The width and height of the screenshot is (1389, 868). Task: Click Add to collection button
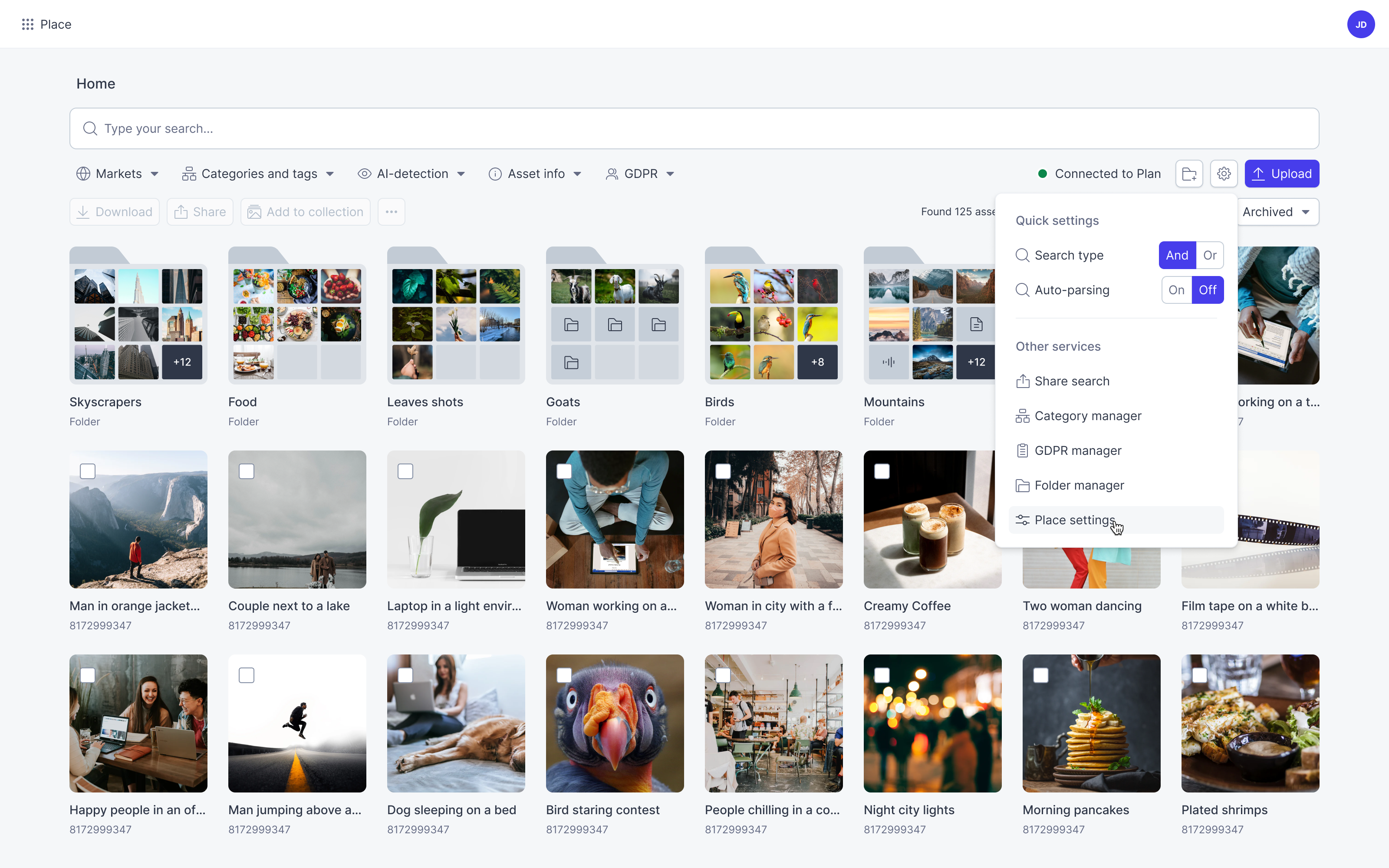305,212
